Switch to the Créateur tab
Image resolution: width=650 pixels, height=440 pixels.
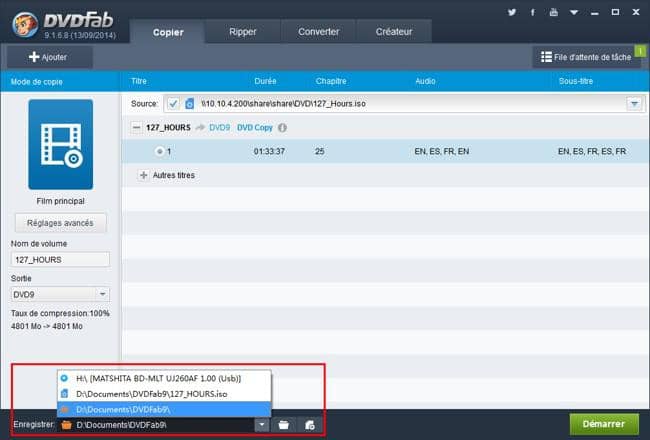[394, 32]
